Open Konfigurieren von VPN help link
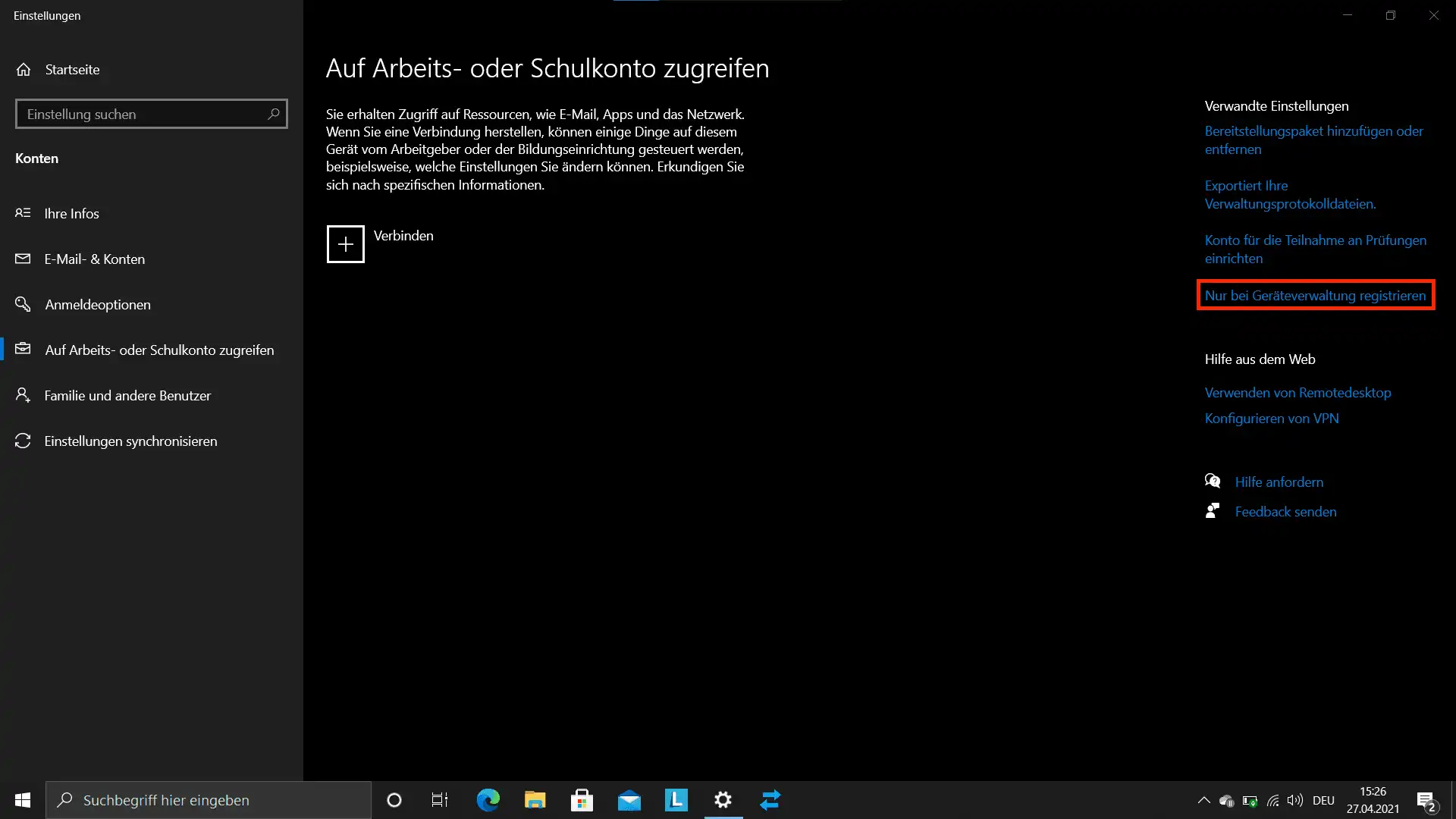1456x819 pixels. (1272, 419)
